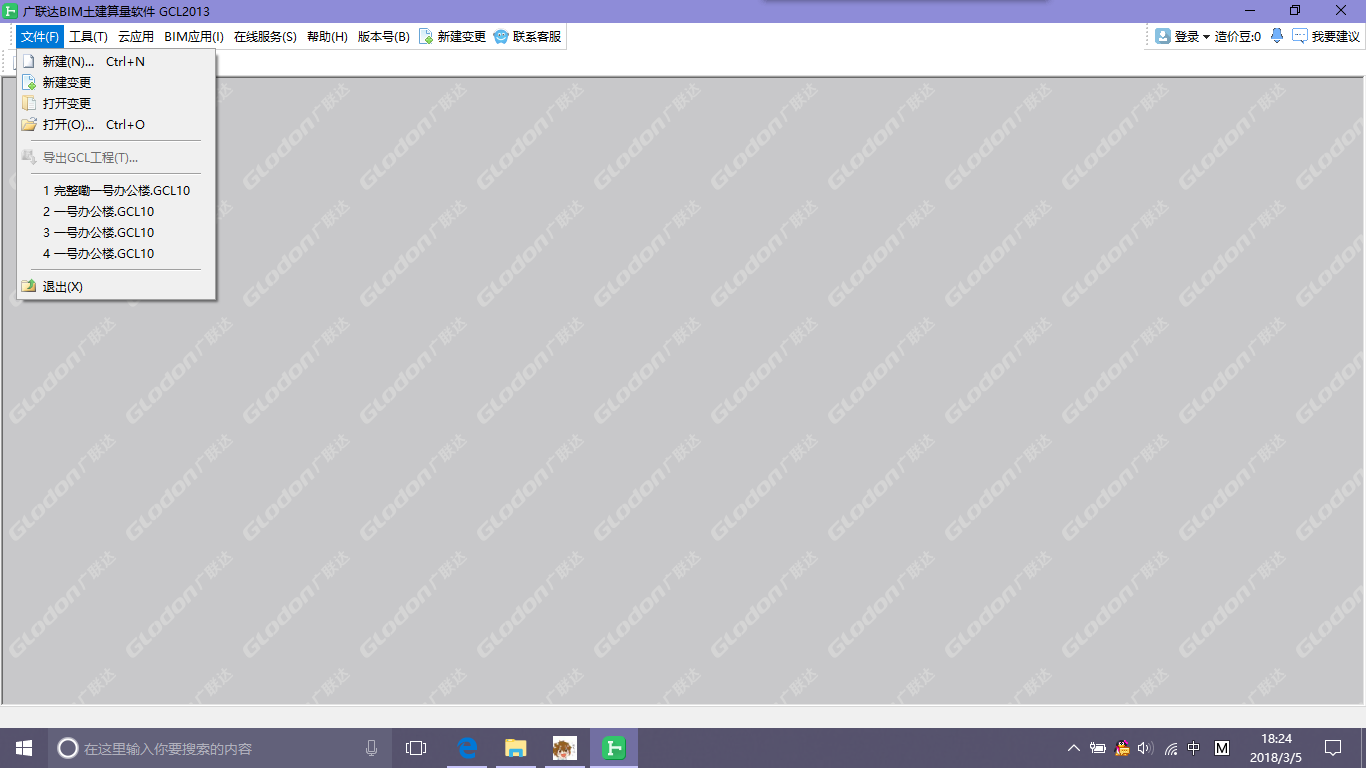Open recent file 4 一号办公楼.GCL10
The height and width of the screenshot is (768, 1366).
[116, 254]
